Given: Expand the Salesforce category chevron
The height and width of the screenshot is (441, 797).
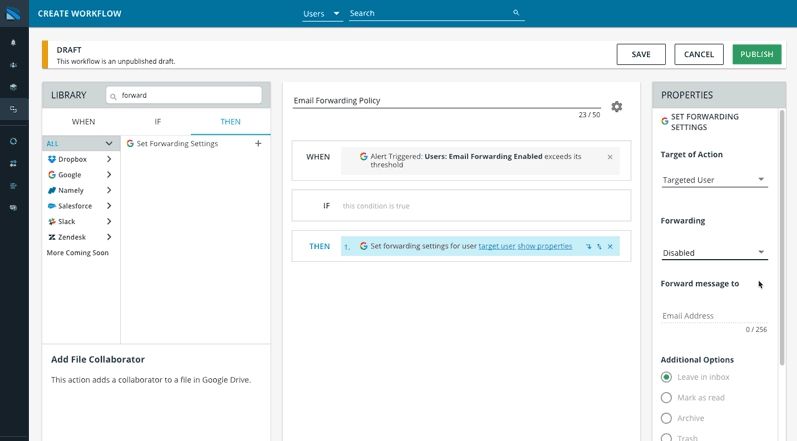Looking at the screenshot, I should click(109, 206).
